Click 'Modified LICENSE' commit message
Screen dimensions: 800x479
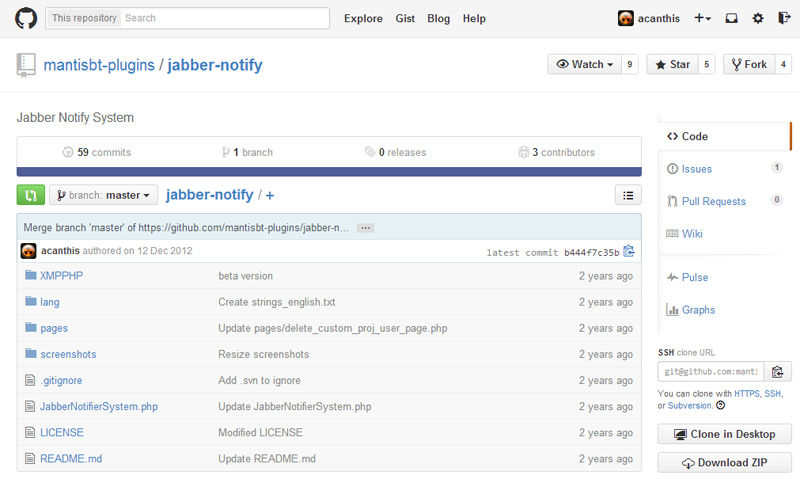coord(260,432)
